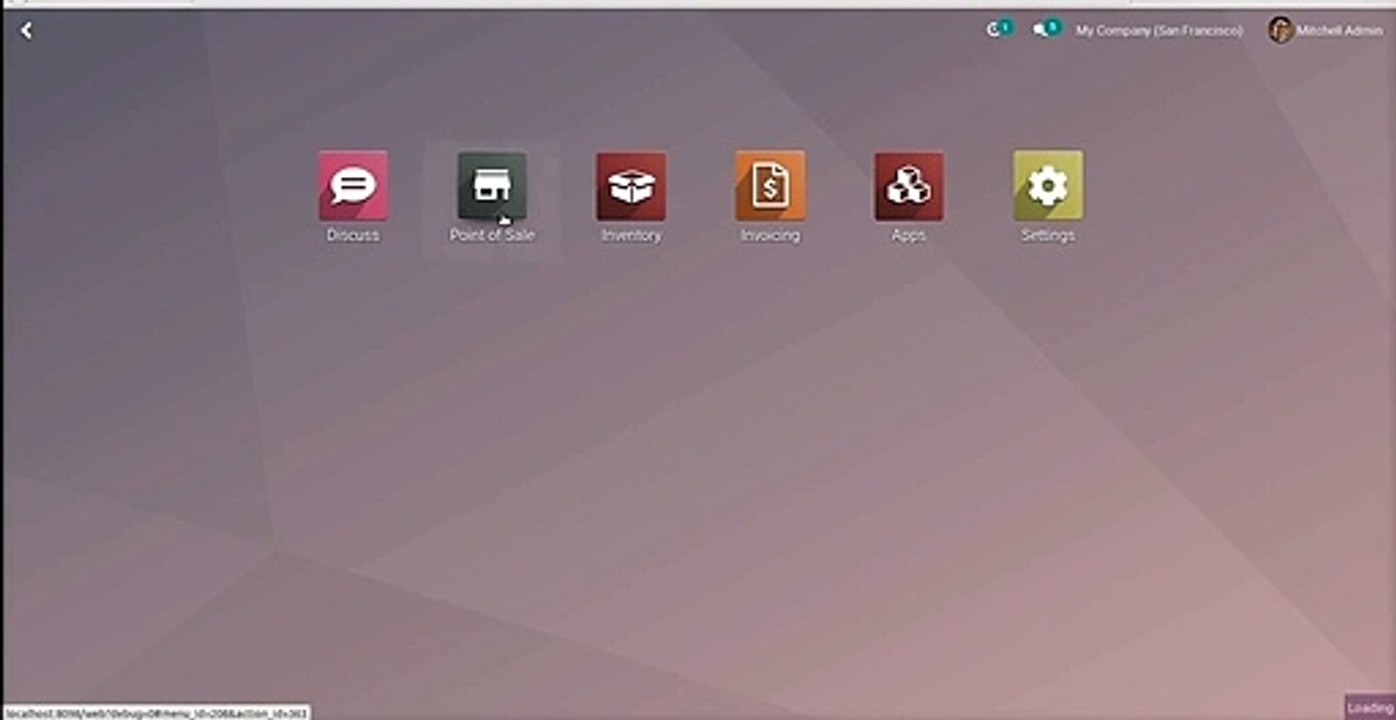This screenshot has width=1396, height=720.
Task: Open the Settings gear app
Action: click(1048, 186)
